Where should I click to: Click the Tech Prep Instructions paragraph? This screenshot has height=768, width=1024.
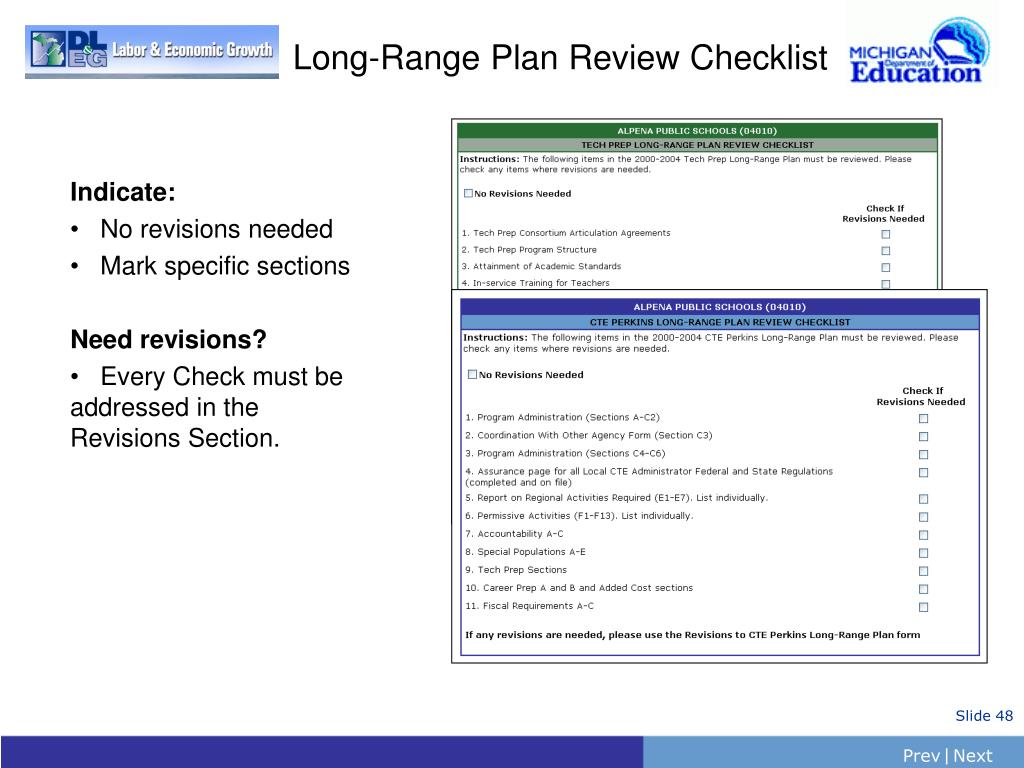pos(686,164)
